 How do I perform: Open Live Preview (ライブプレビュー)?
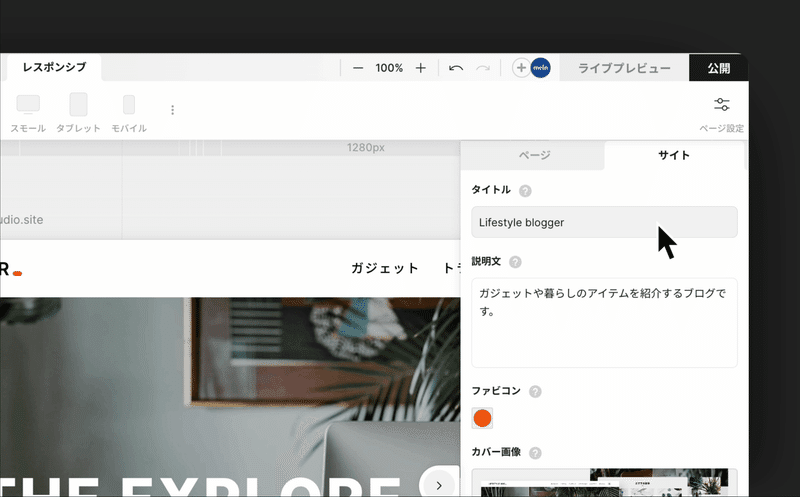[624, 68]
